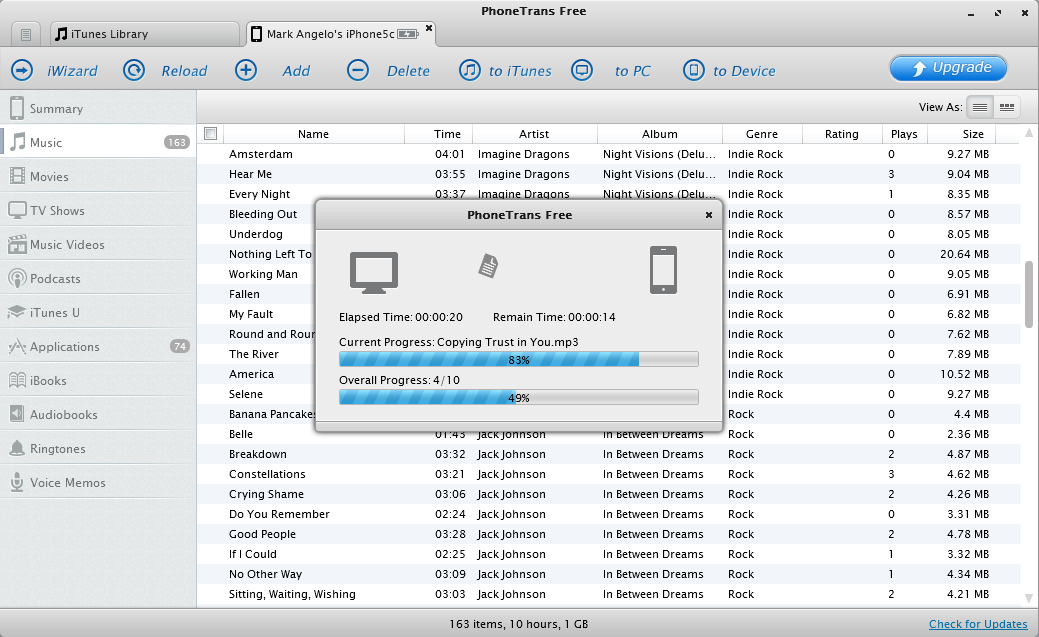Click the iBooks open book icon

(x=17, y=380)
